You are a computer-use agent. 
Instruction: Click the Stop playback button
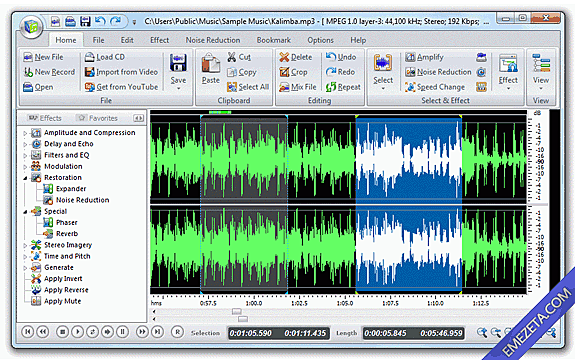click(62, 332)
